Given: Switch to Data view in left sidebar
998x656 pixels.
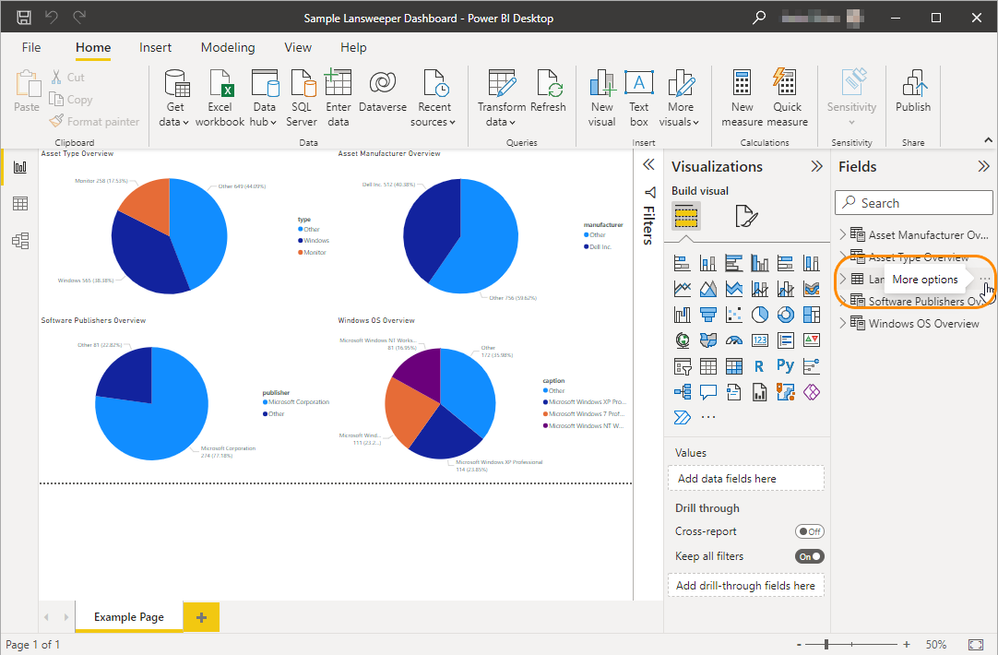Looking at the screenshot, I should tap(19, 204).
